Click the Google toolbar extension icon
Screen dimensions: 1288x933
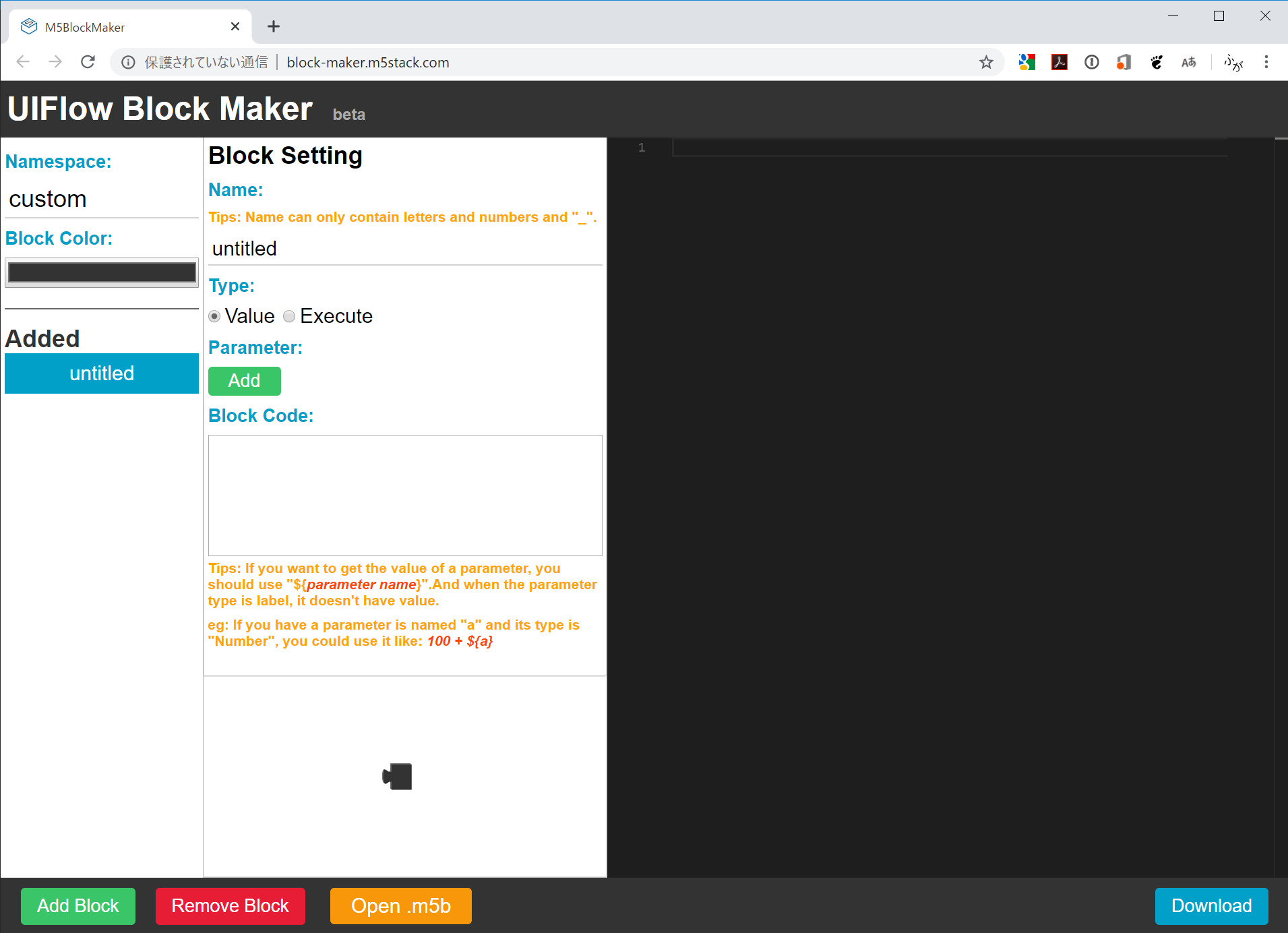[x=1026, y=62]
